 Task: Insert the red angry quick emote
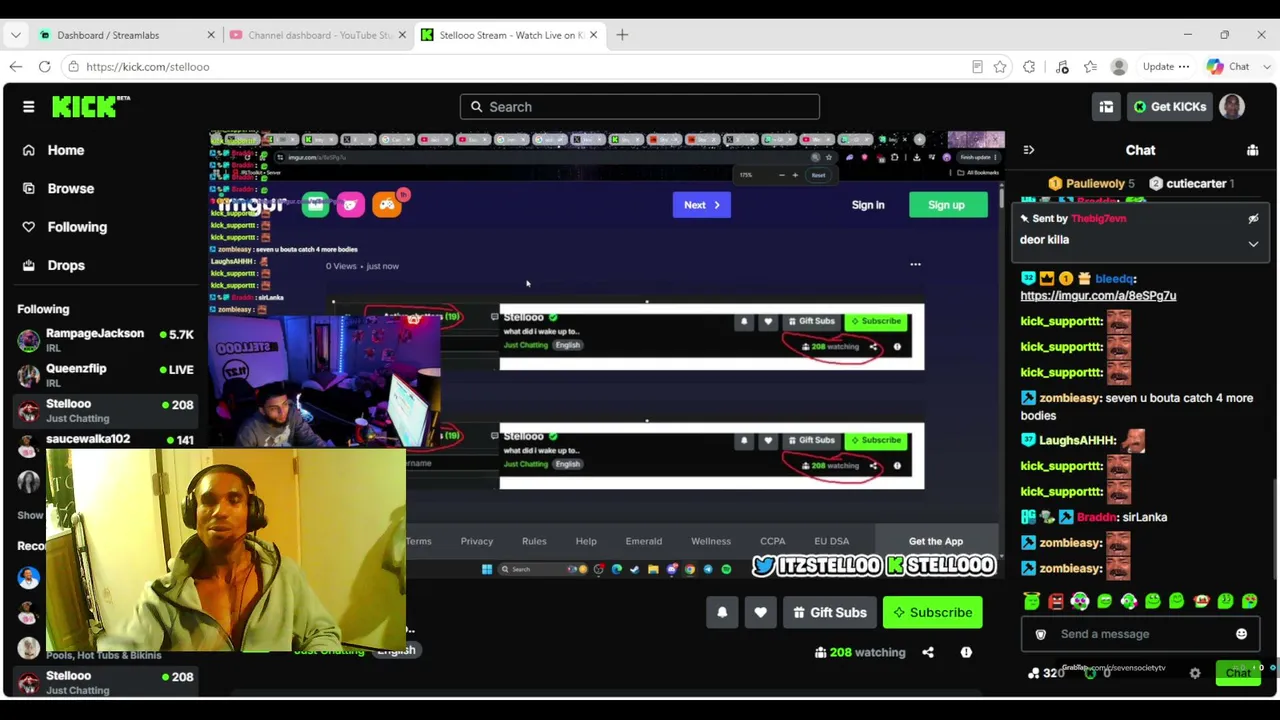(1056, 601)
